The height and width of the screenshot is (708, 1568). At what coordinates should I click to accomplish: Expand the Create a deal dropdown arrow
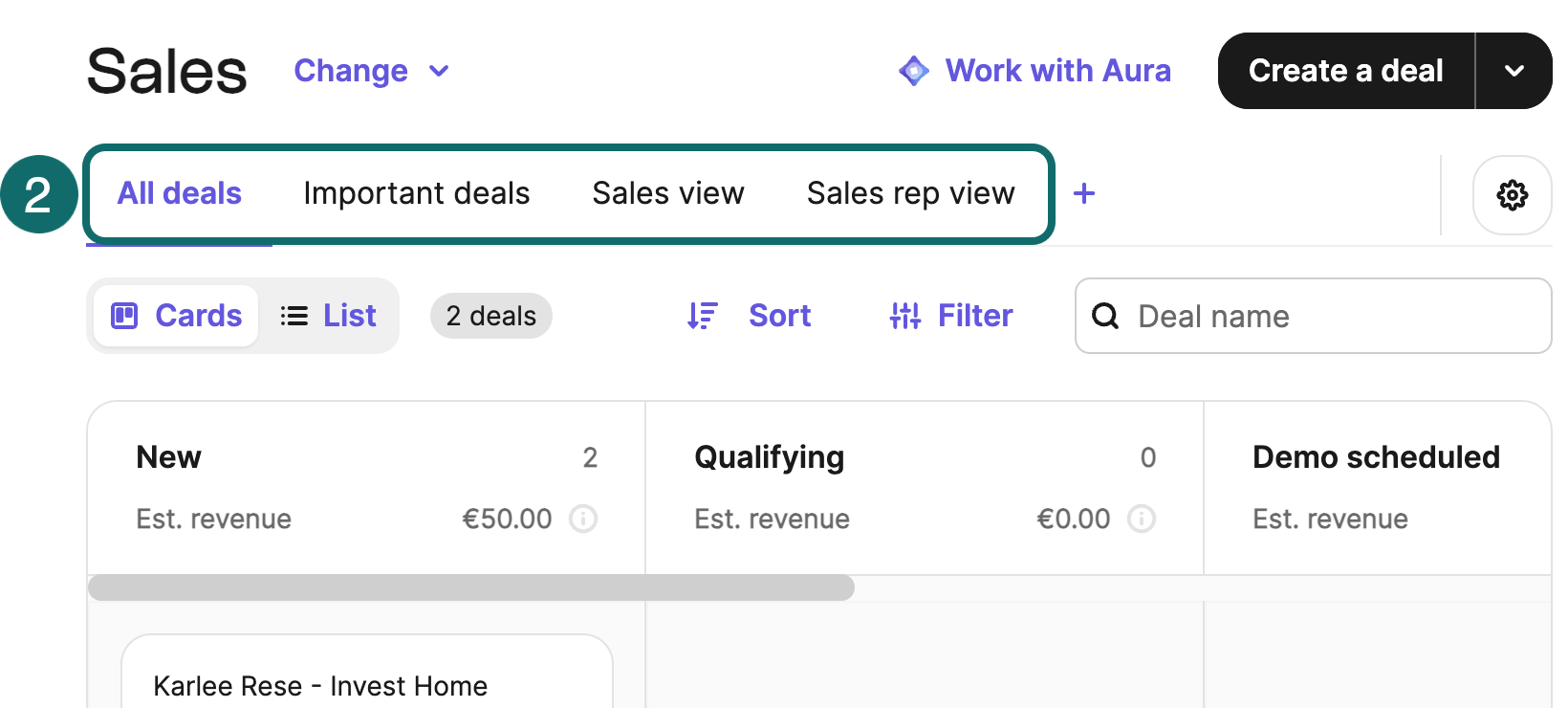tap(1514, 70)
